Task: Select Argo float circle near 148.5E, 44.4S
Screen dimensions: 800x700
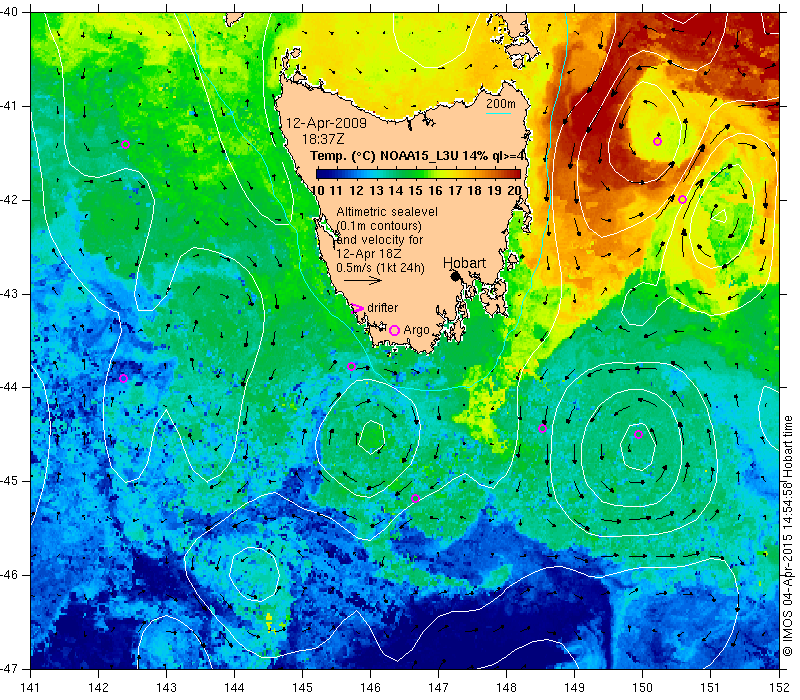Action: 542,429
